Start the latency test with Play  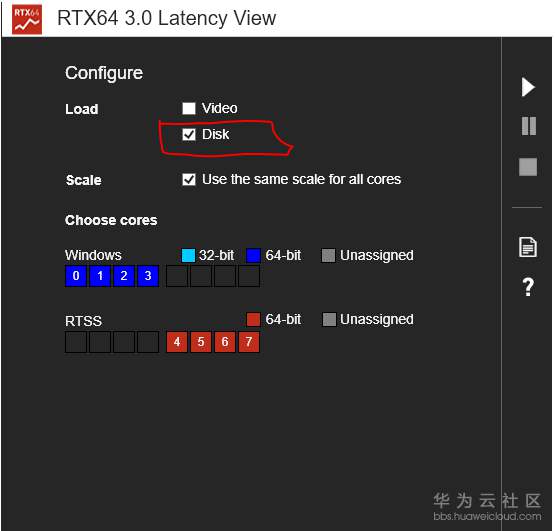coord(528,87)
